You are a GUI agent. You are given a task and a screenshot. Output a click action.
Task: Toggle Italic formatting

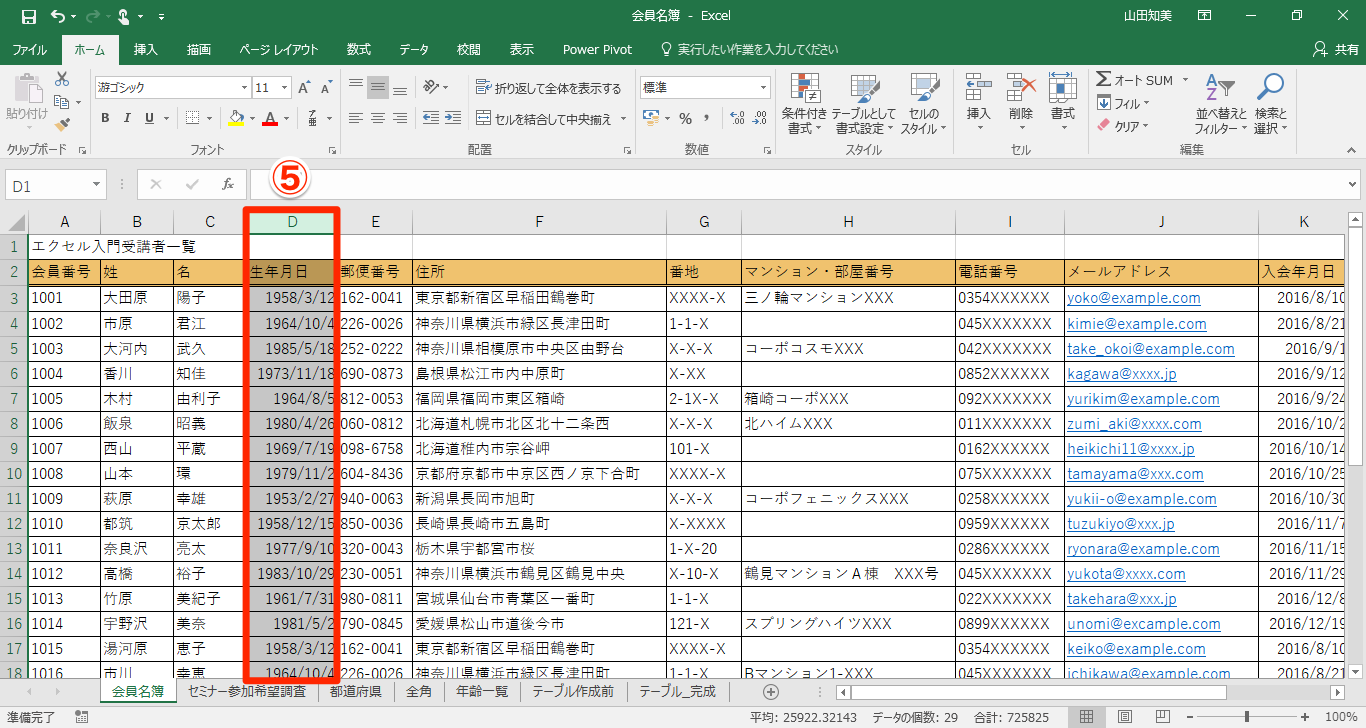click(127, 118)
